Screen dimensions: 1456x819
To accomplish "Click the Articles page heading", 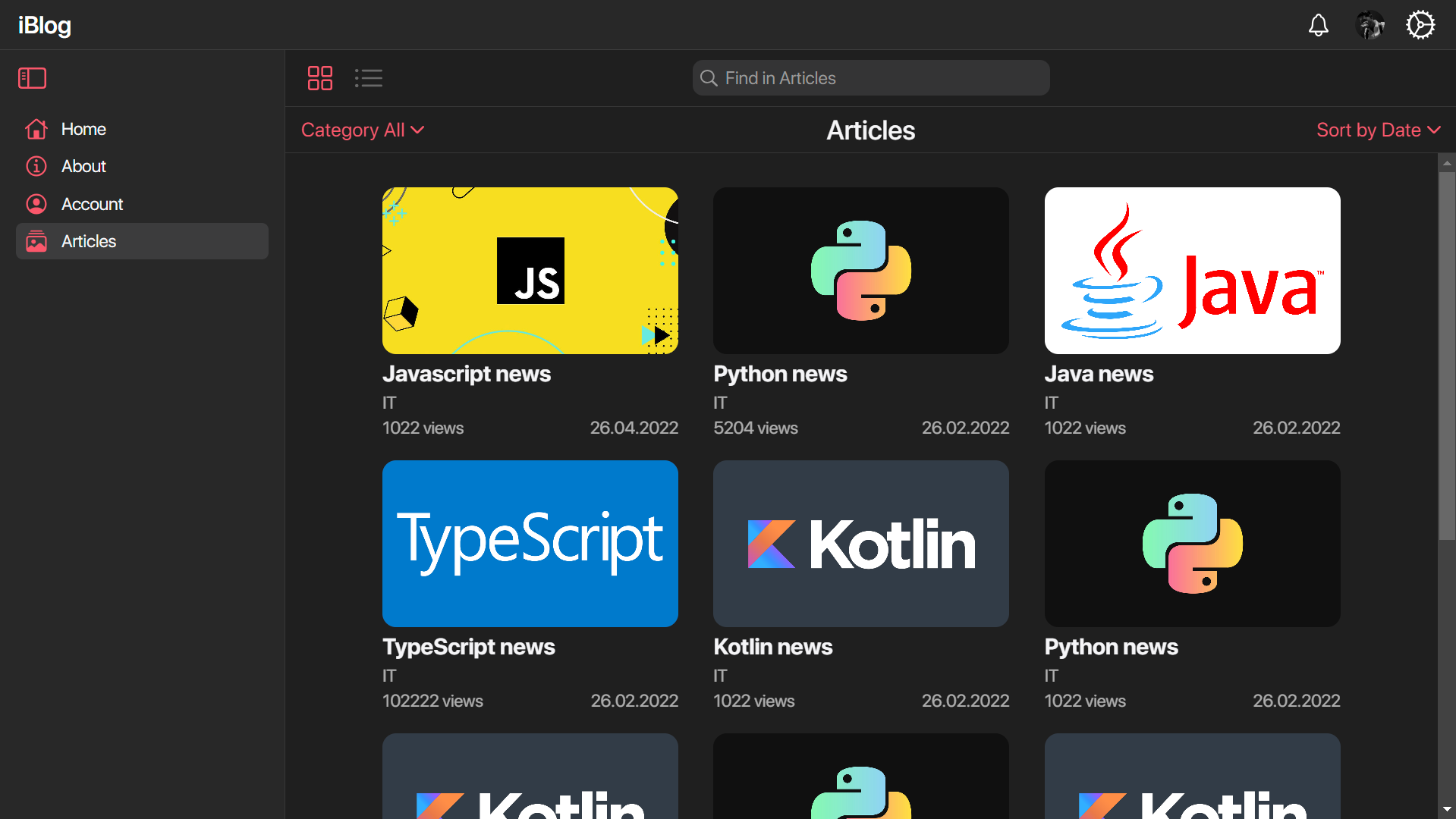I will 871,130.
